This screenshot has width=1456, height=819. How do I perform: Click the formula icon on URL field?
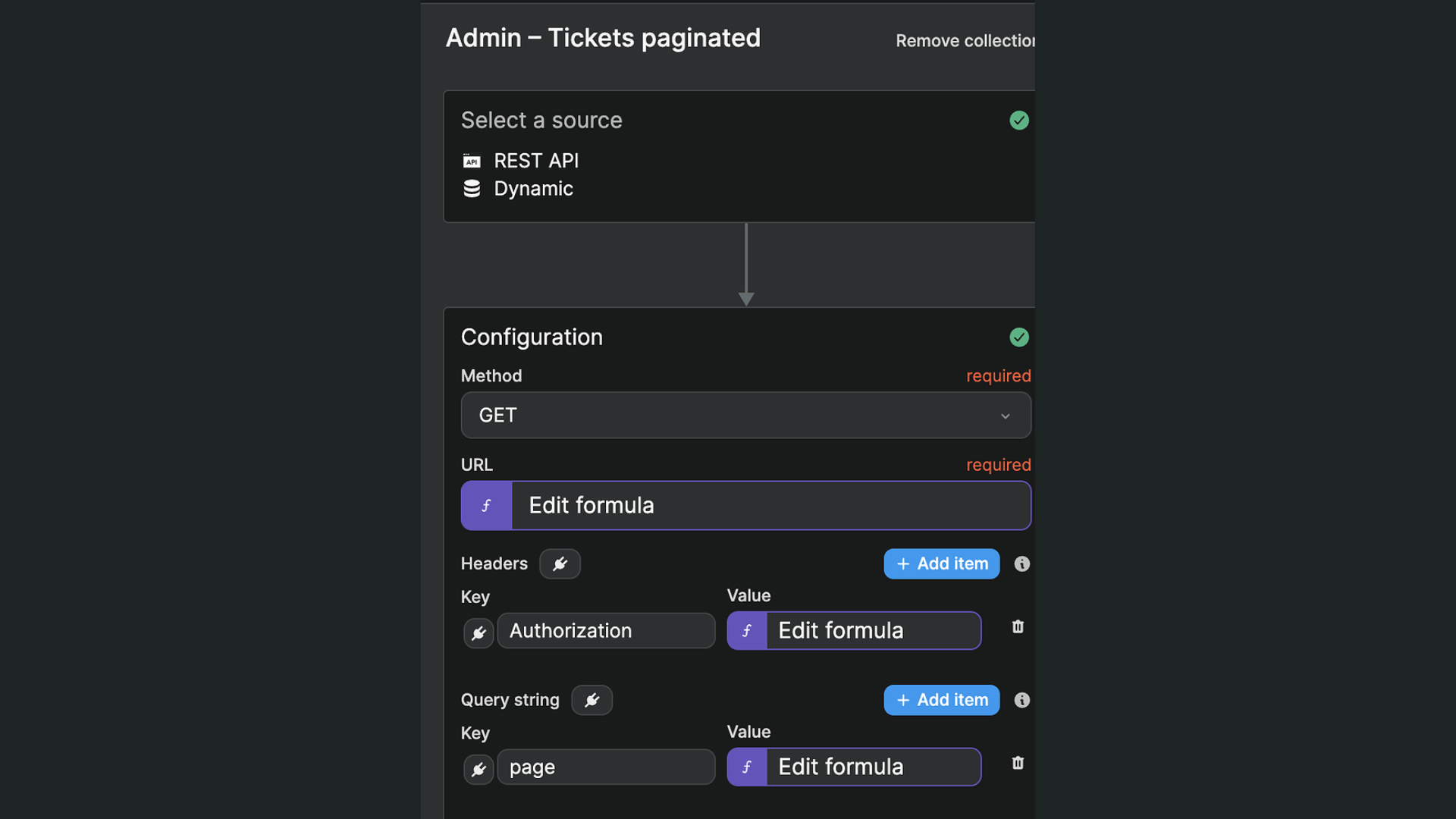point(487,506)
